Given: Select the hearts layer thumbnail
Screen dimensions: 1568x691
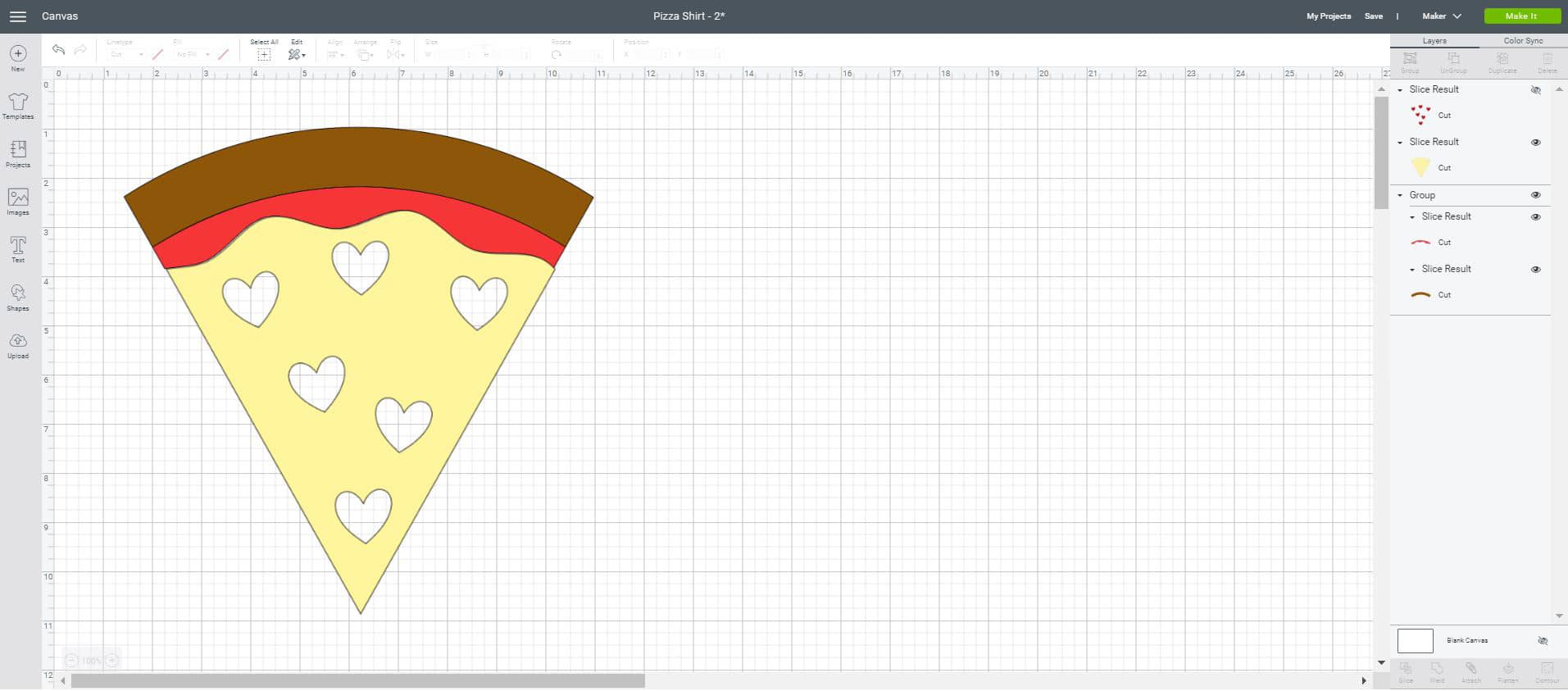Looking at the screenshot, I should 1420,116.
